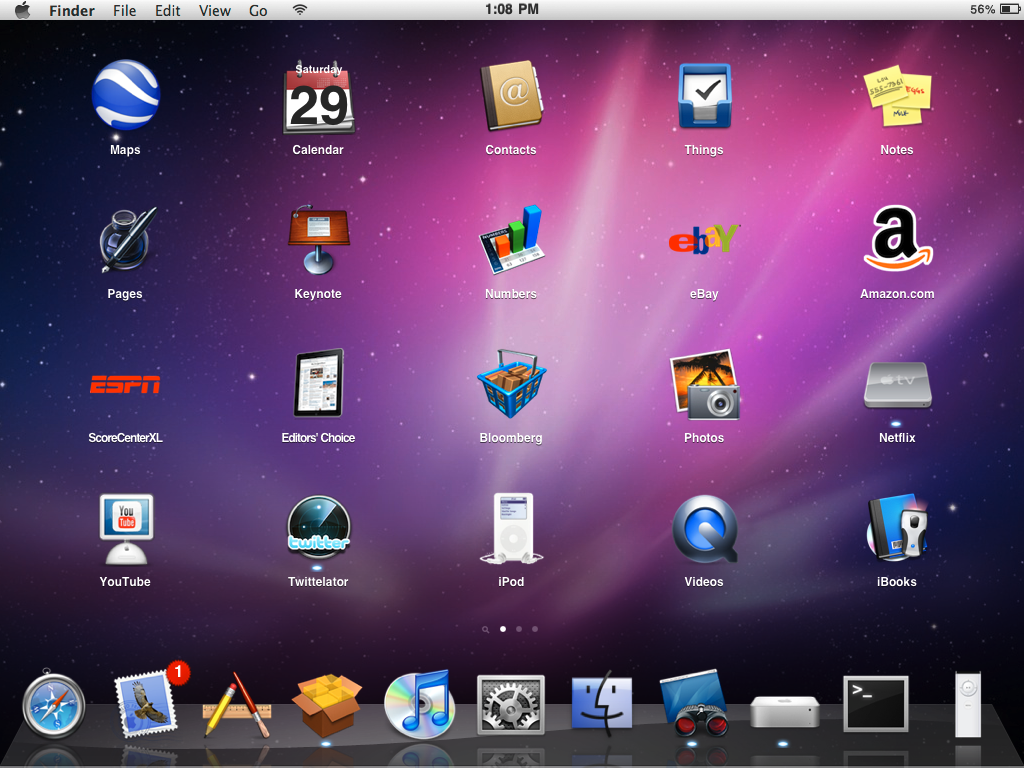Launch the Pages app icon
Viewport: 1024px width, 768px height.
127,240
